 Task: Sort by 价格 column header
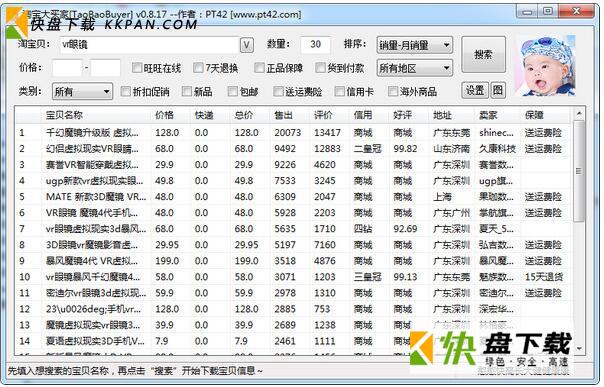point(171,115)
